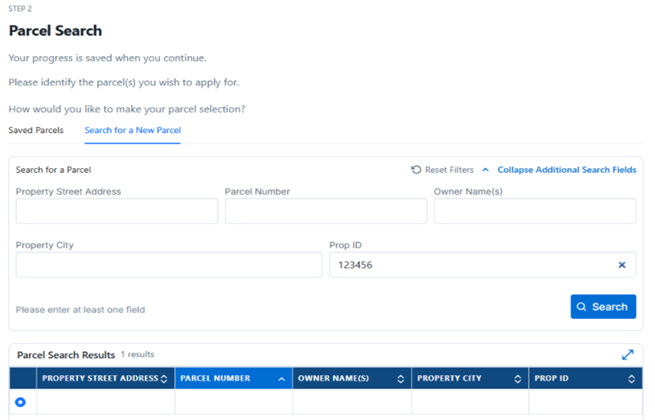Open Search for a New Parcel tab
Viewport: 655px width, 420px height.
click(x=132, y=130)
